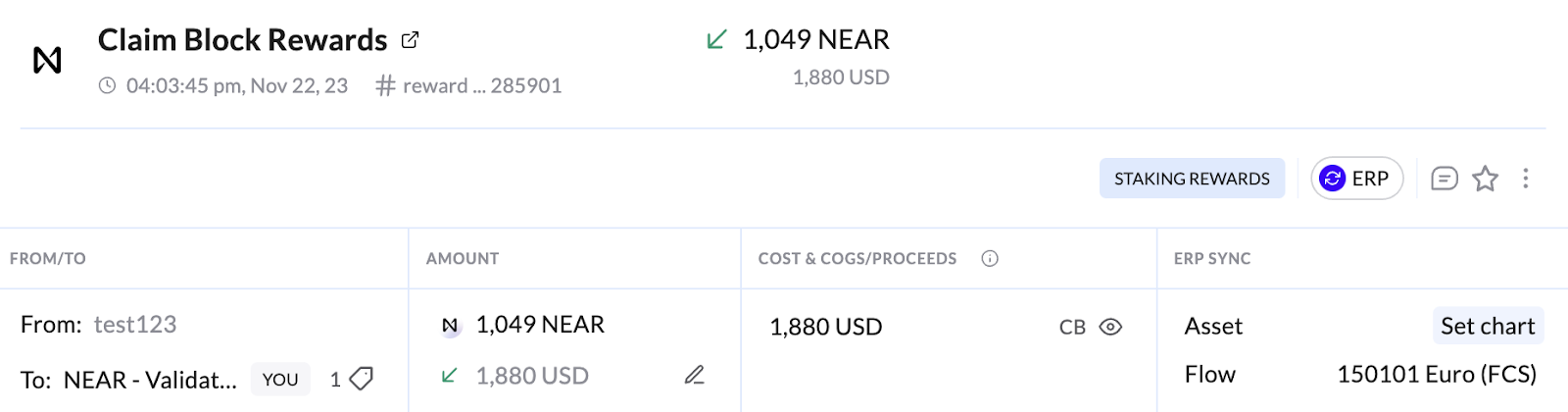Edit the 1,880 USD amount with pencil icon

click(694, 375)
